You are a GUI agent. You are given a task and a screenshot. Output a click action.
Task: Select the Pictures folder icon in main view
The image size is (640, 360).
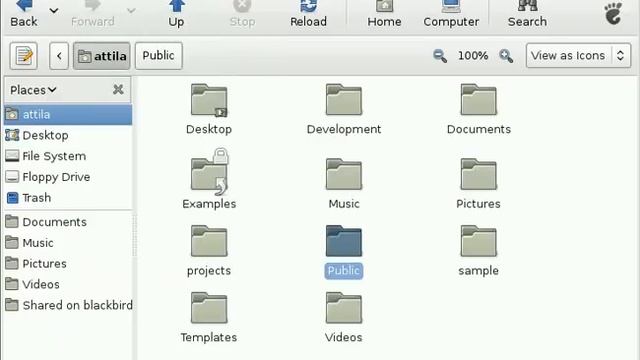(478, 174)
